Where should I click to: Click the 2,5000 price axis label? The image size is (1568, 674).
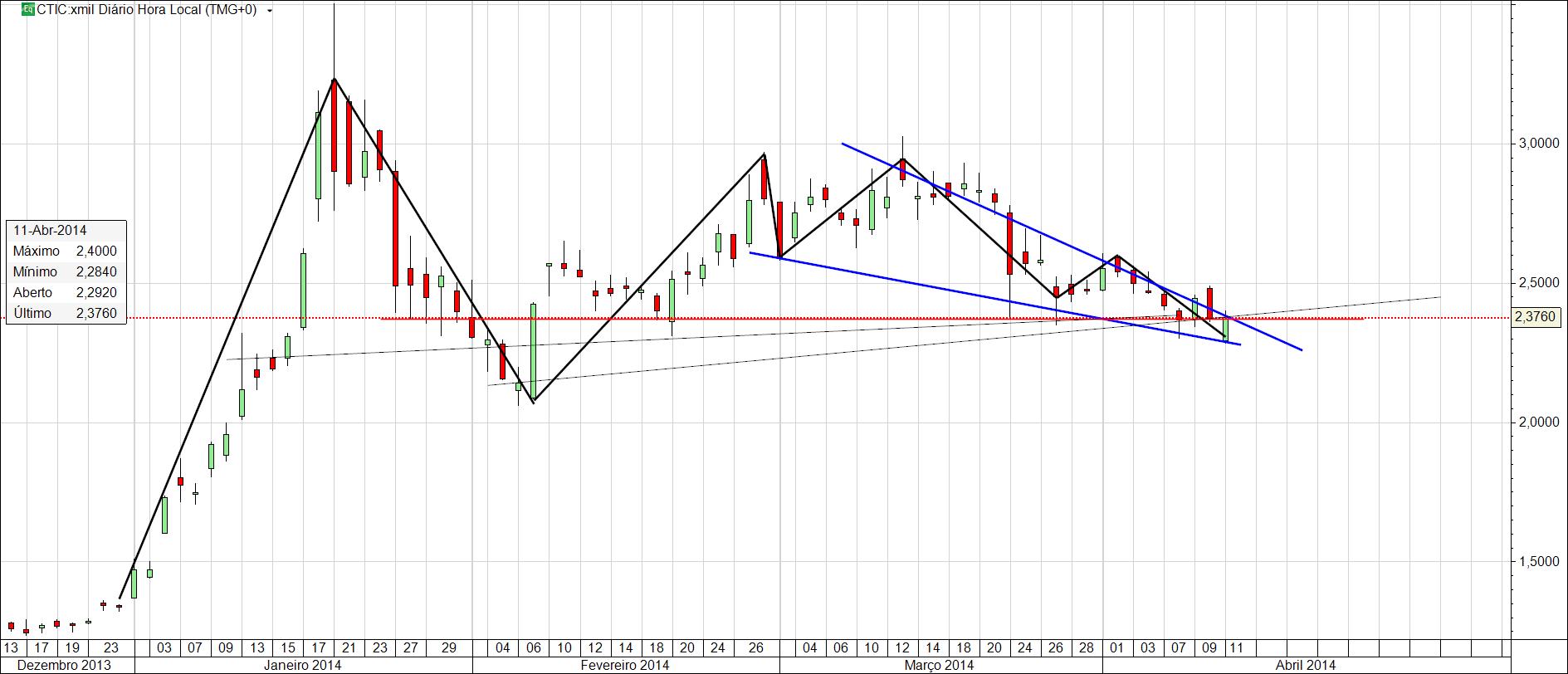point(1538,283)
